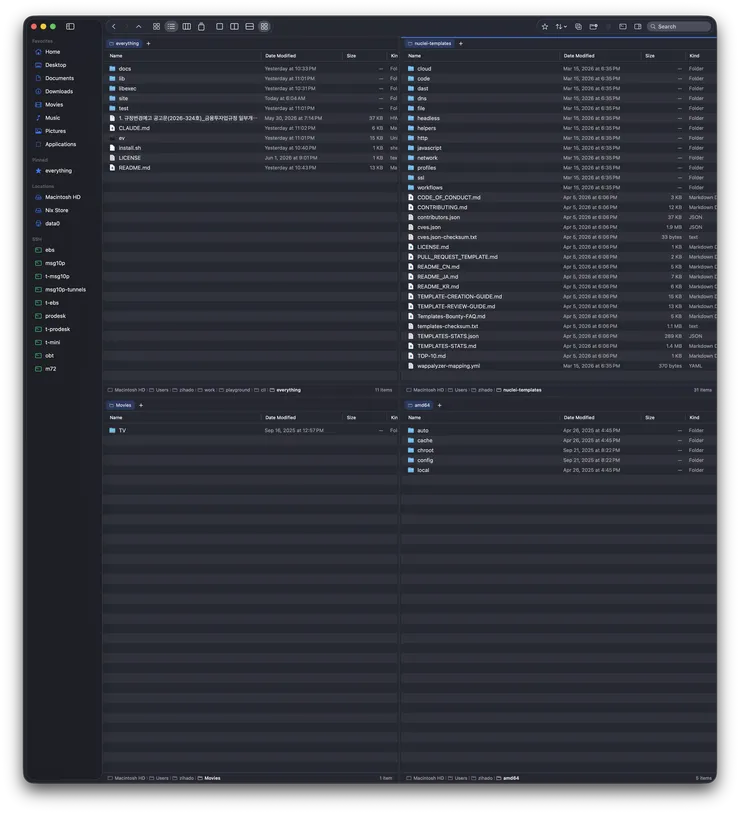740x814 pixels.
Task: Toggle the sidebar visibility button
Action: [x=70, y=26]
